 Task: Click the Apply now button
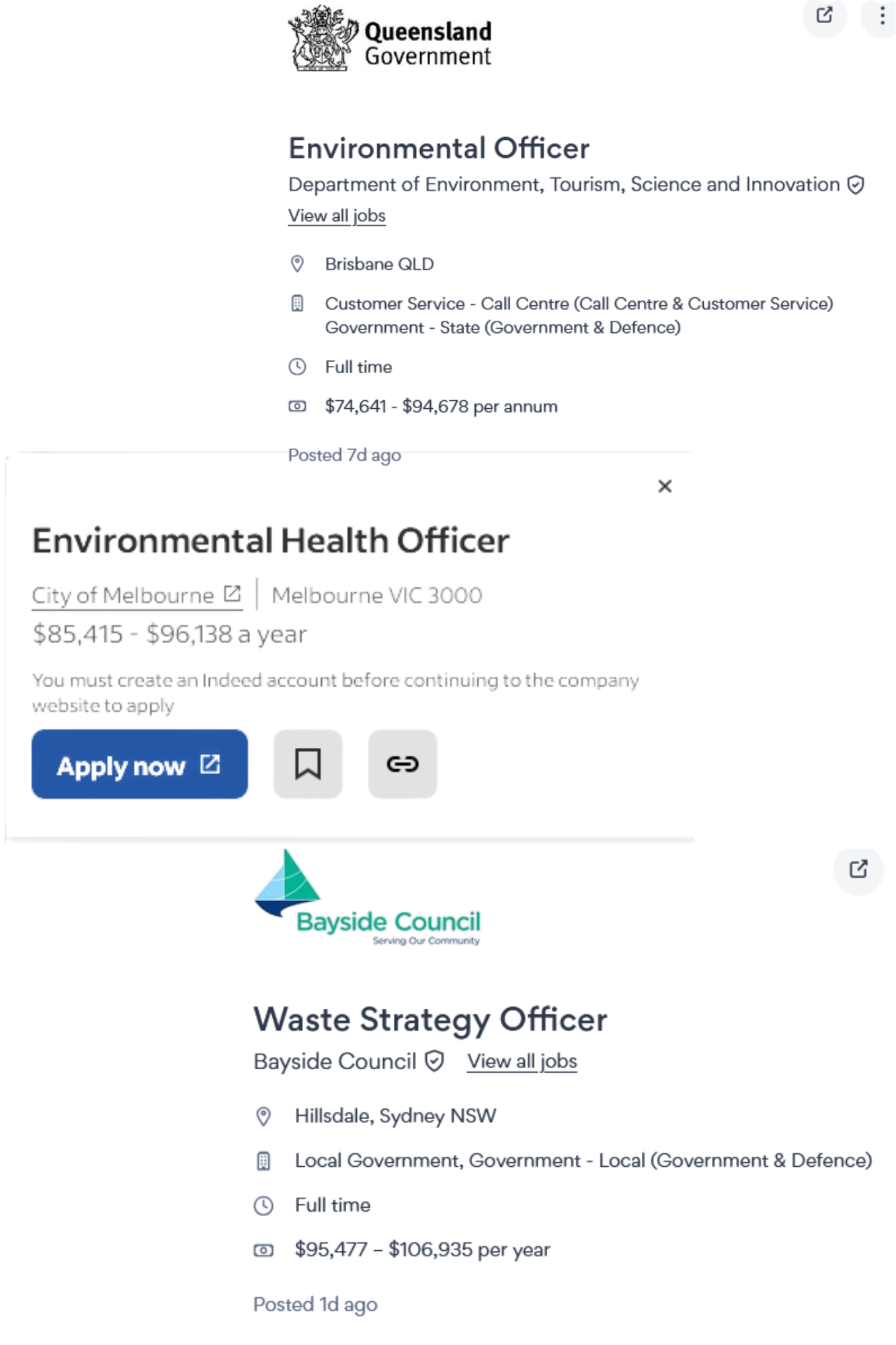click(x=140, y=765)
